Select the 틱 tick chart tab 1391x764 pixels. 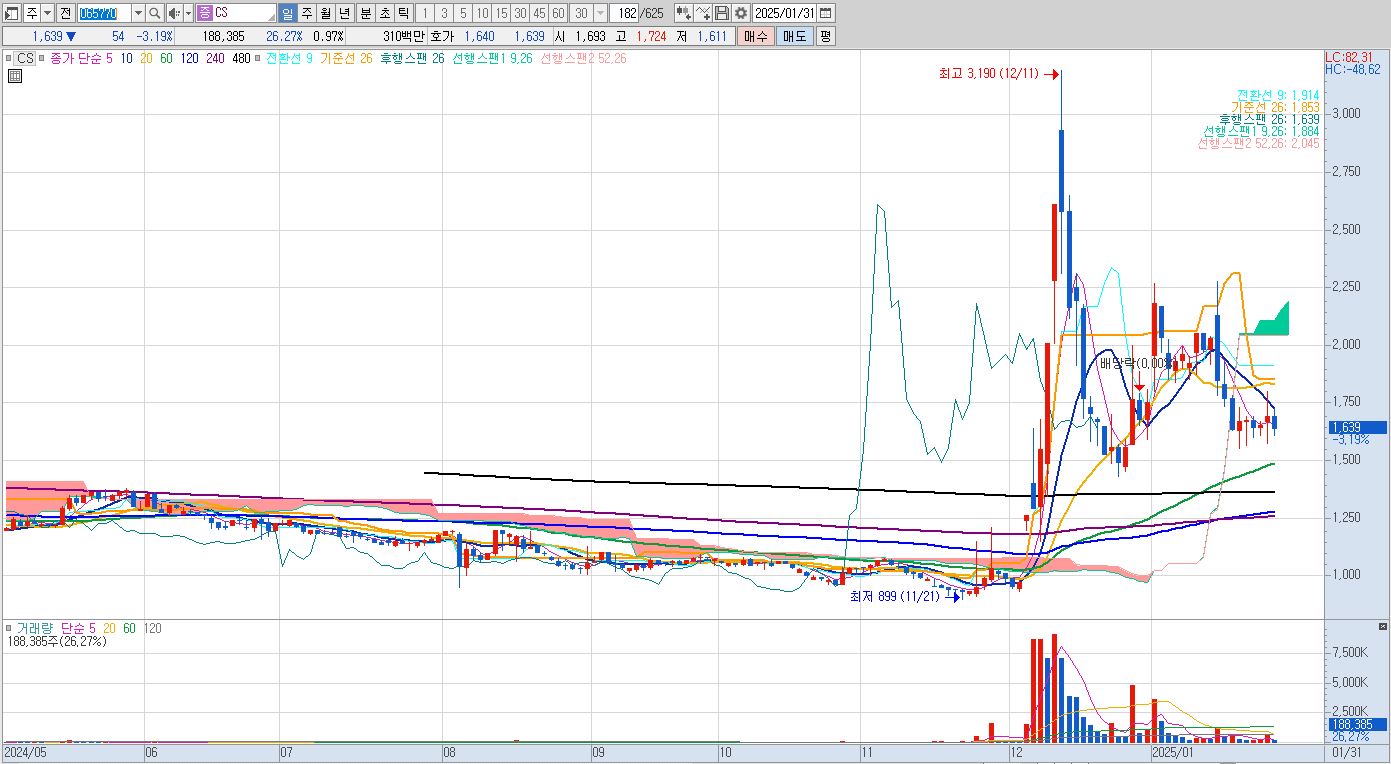point(402,13)
